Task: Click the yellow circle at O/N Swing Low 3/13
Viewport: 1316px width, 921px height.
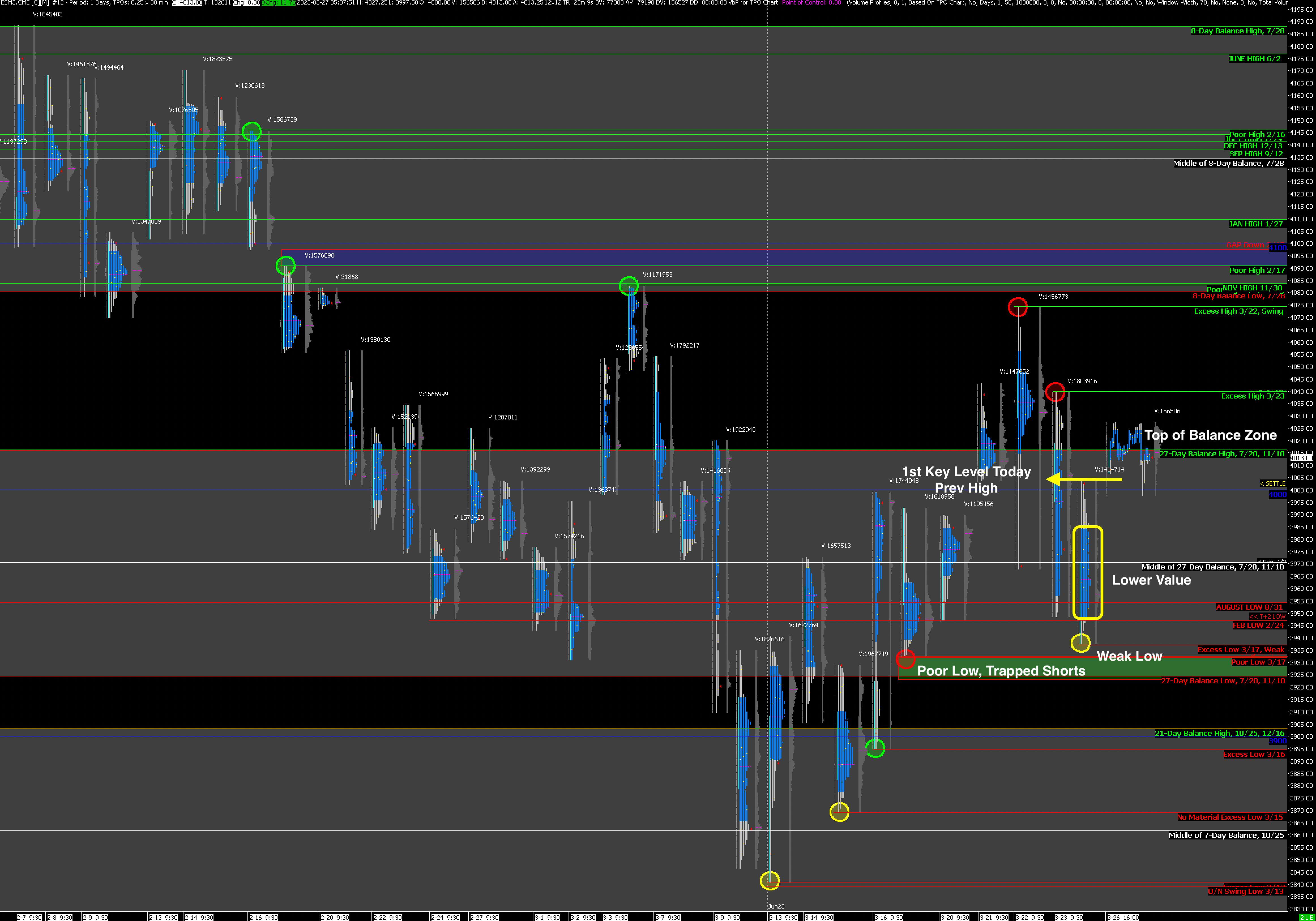Action: coord(770,880)
